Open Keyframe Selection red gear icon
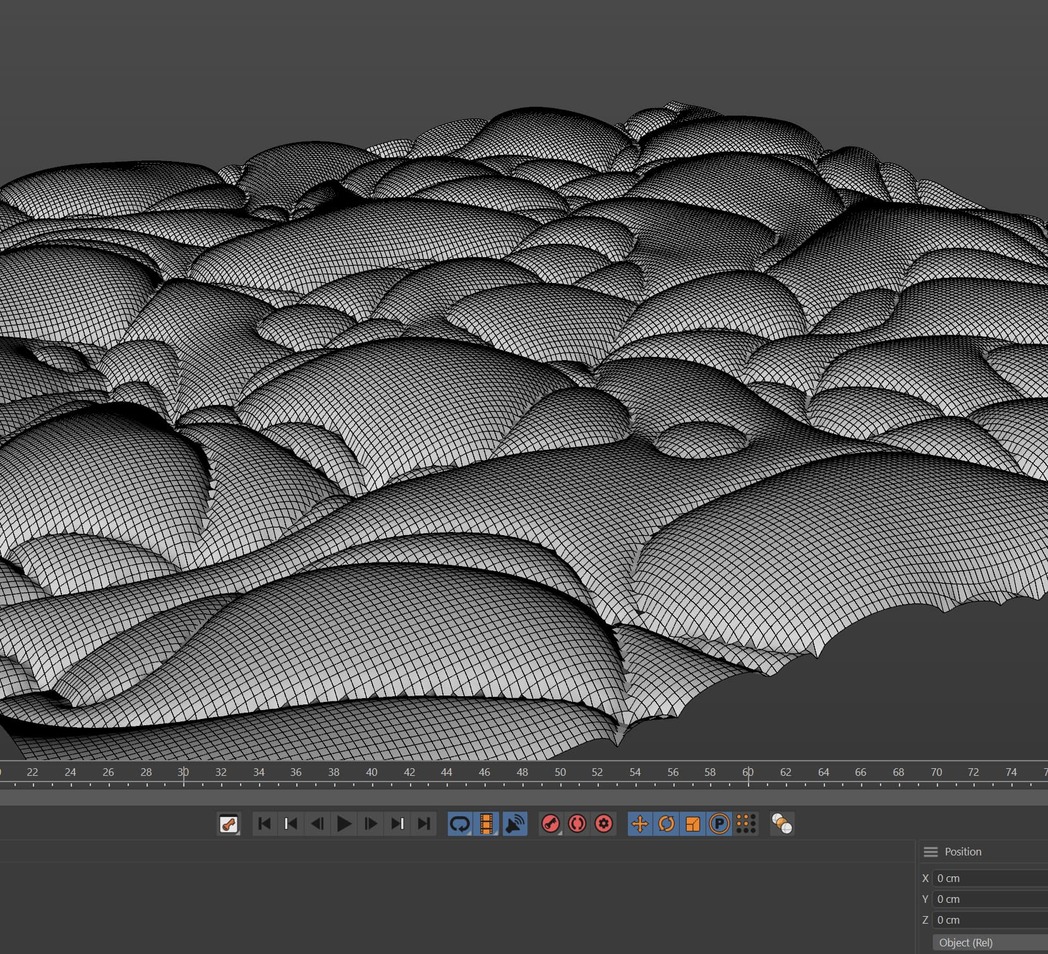The height and width of the screenshot is (954, 1048). click(604, 824)
